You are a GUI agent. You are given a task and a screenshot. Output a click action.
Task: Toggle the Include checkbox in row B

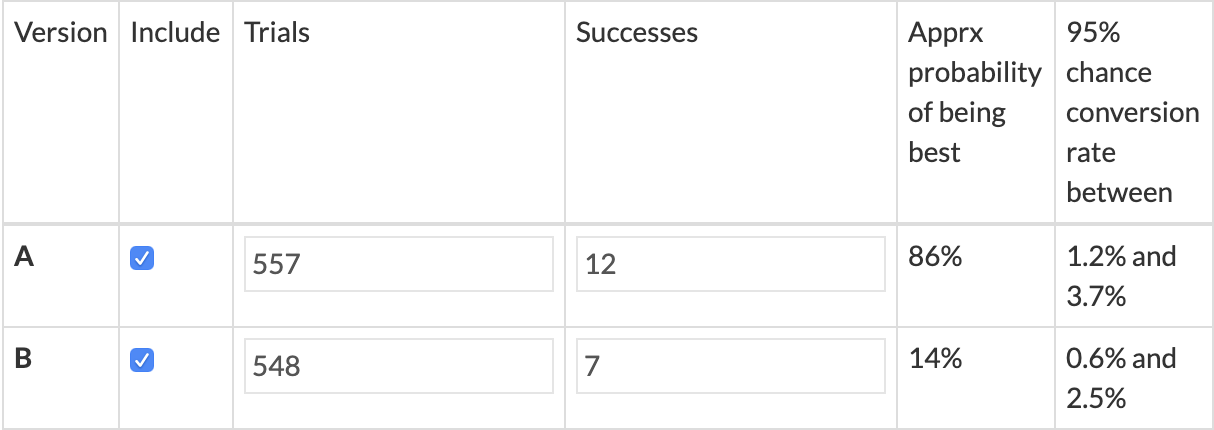142,360
